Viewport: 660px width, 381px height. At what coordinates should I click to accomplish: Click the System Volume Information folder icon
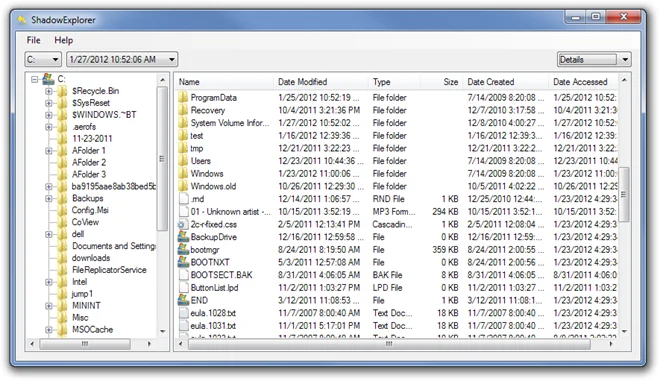(183, 123)
